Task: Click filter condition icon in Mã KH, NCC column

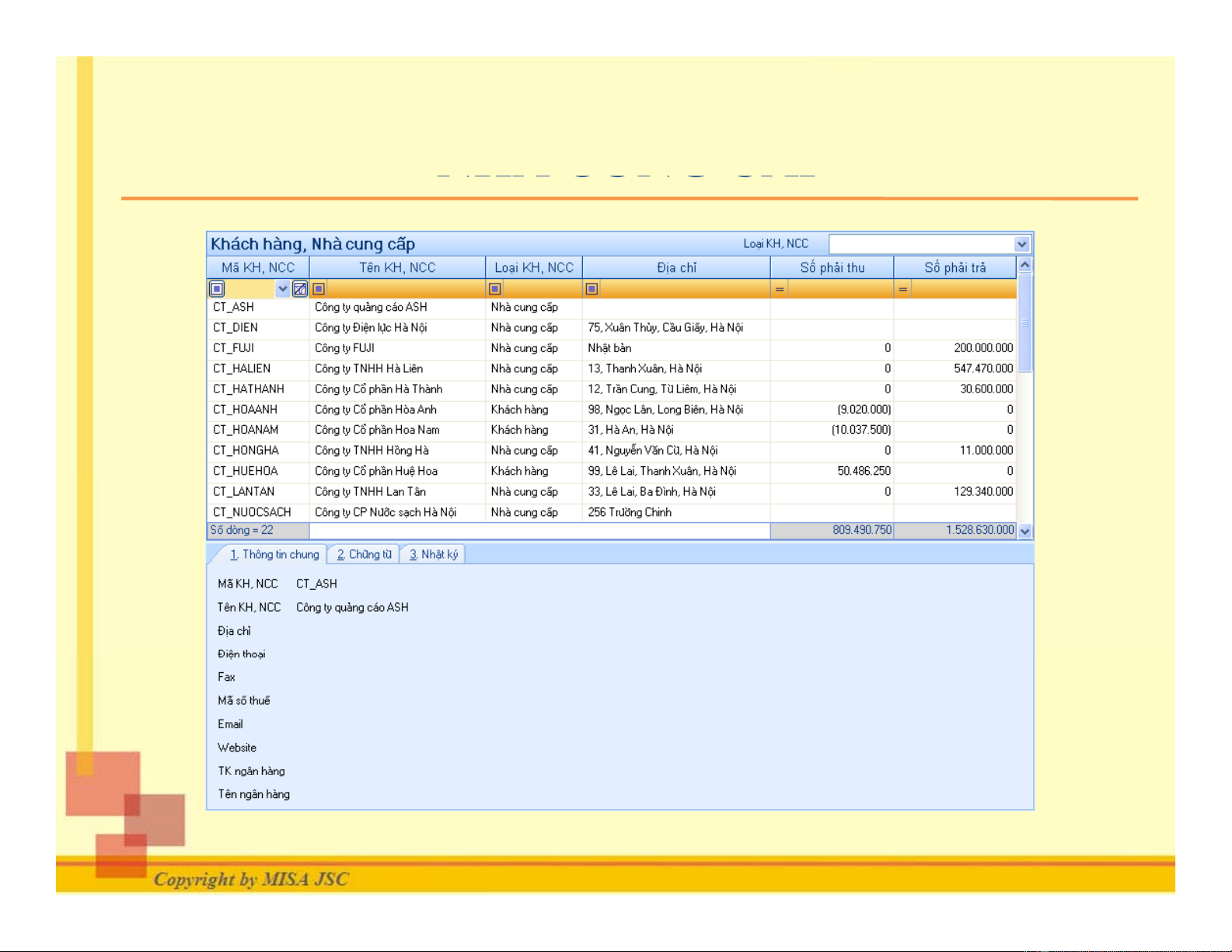Action: (x=218, y=289)
